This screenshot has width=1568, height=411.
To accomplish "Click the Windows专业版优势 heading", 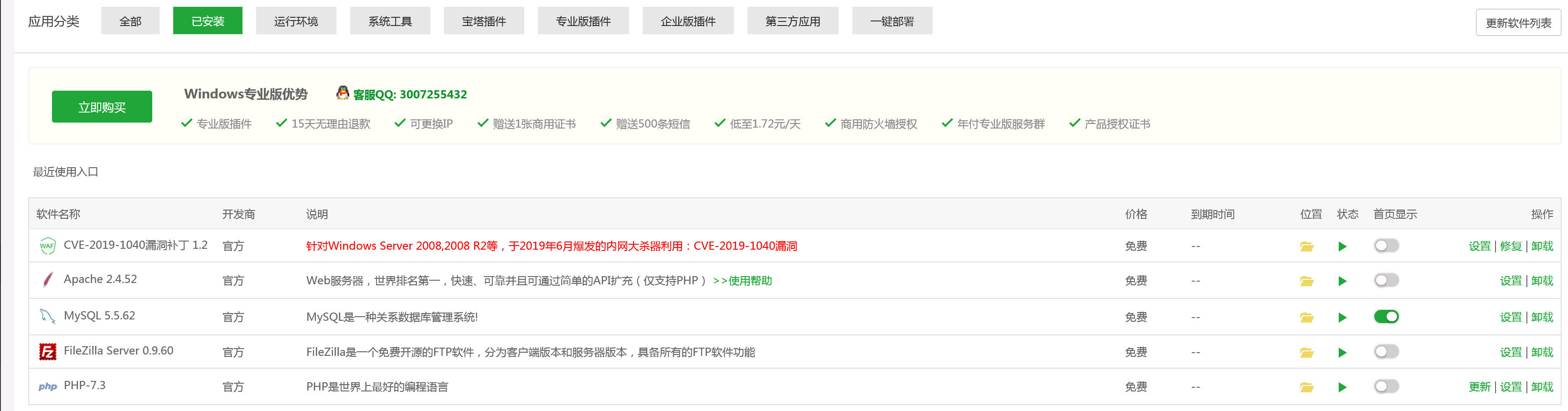I will (246, 94).
